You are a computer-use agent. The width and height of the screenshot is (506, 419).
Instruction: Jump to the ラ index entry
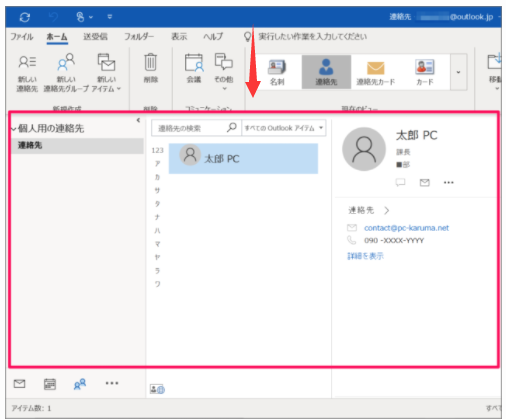(x=157, y=271)
